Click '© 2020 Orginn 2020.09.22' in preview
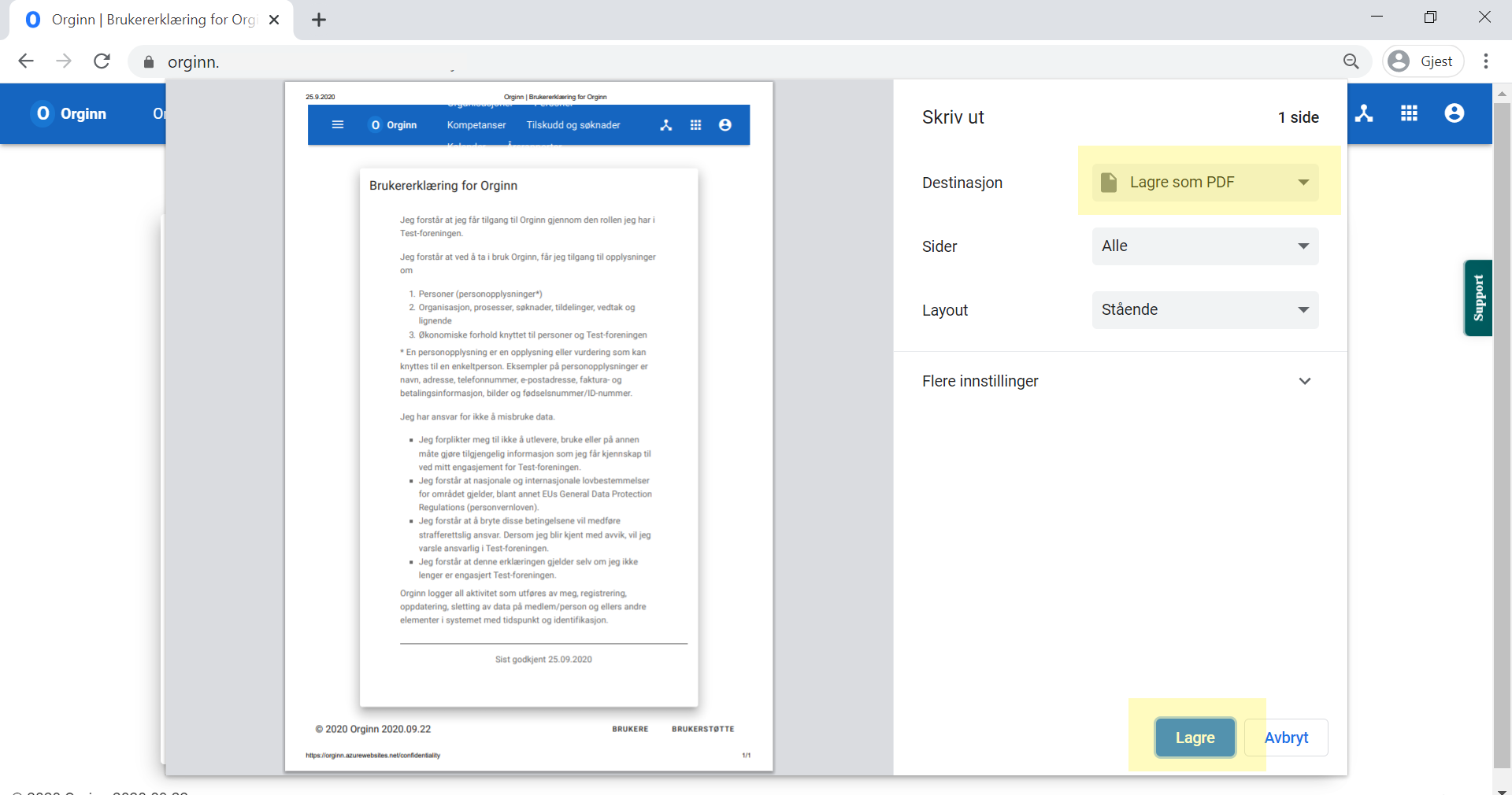 pyautogui.click(x=373, y=729)
